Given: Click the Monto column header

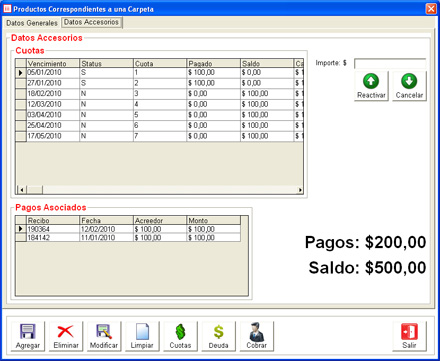Looking at the screenshot, I should pos(214,220).
